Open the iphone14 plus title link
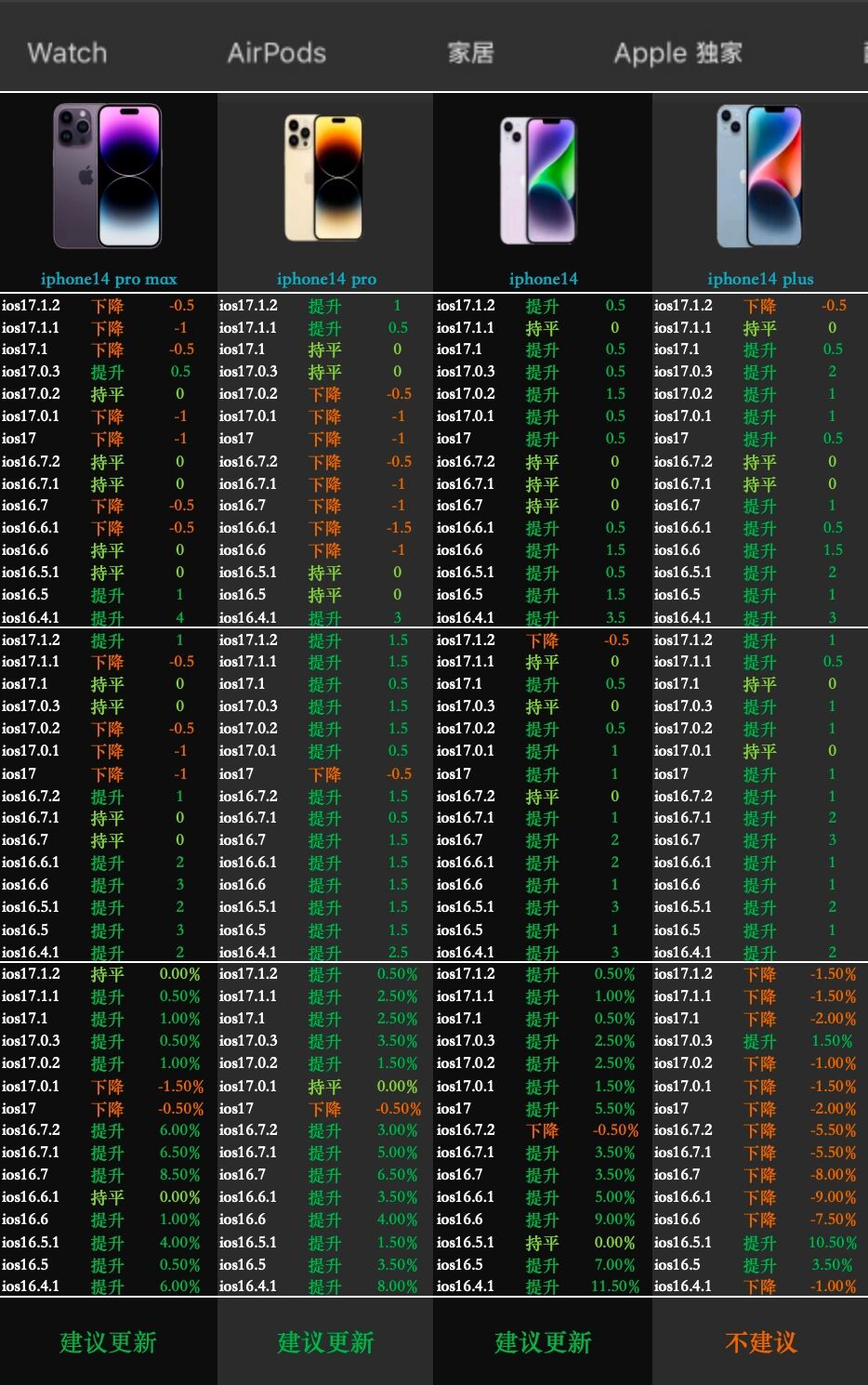The image size is (868, 1385). coord(760,279)
